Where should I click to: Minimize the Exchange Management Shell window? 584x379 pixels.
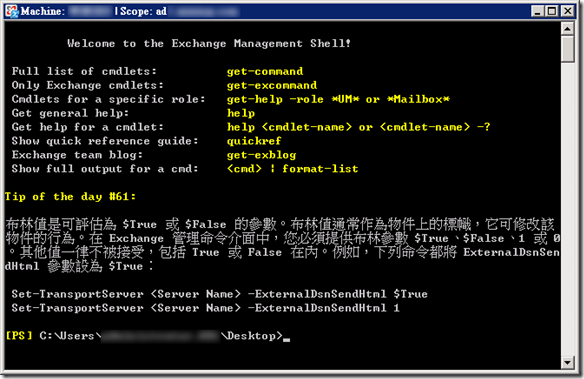pyautogui.click(x=537, y=11)
